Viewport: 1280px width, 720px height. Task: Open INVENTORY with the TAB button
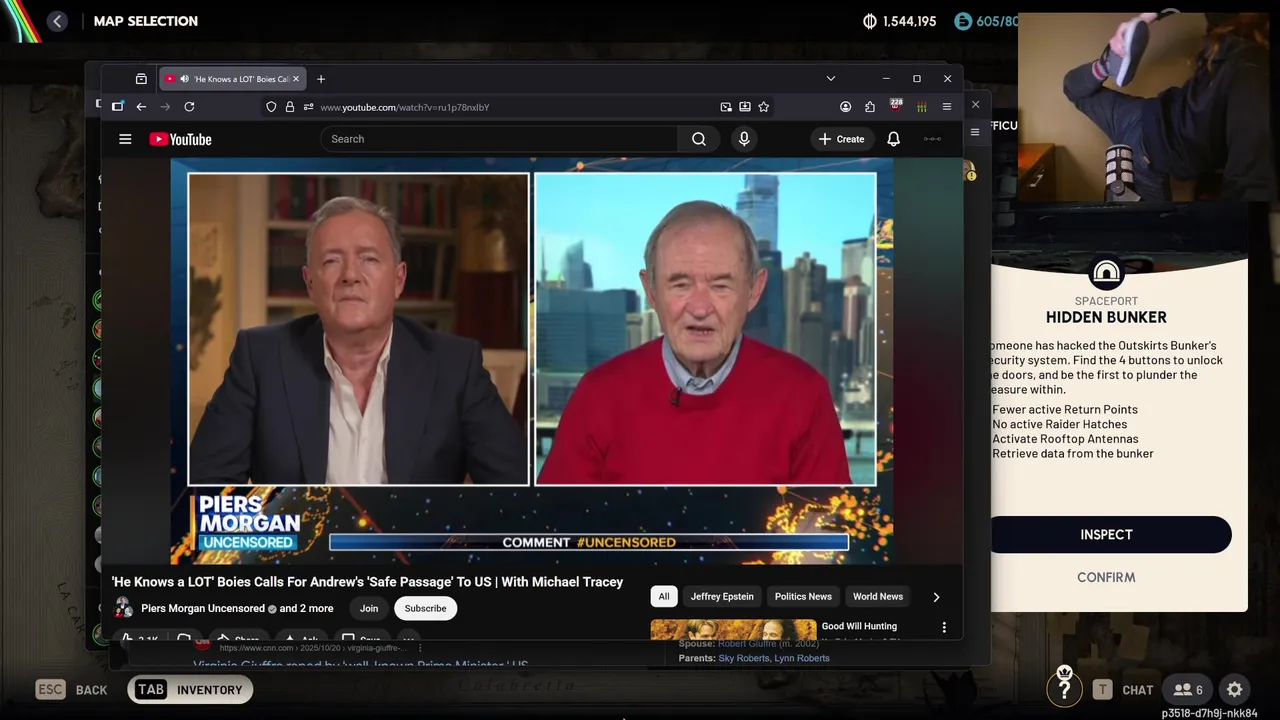tap(190, 690)
